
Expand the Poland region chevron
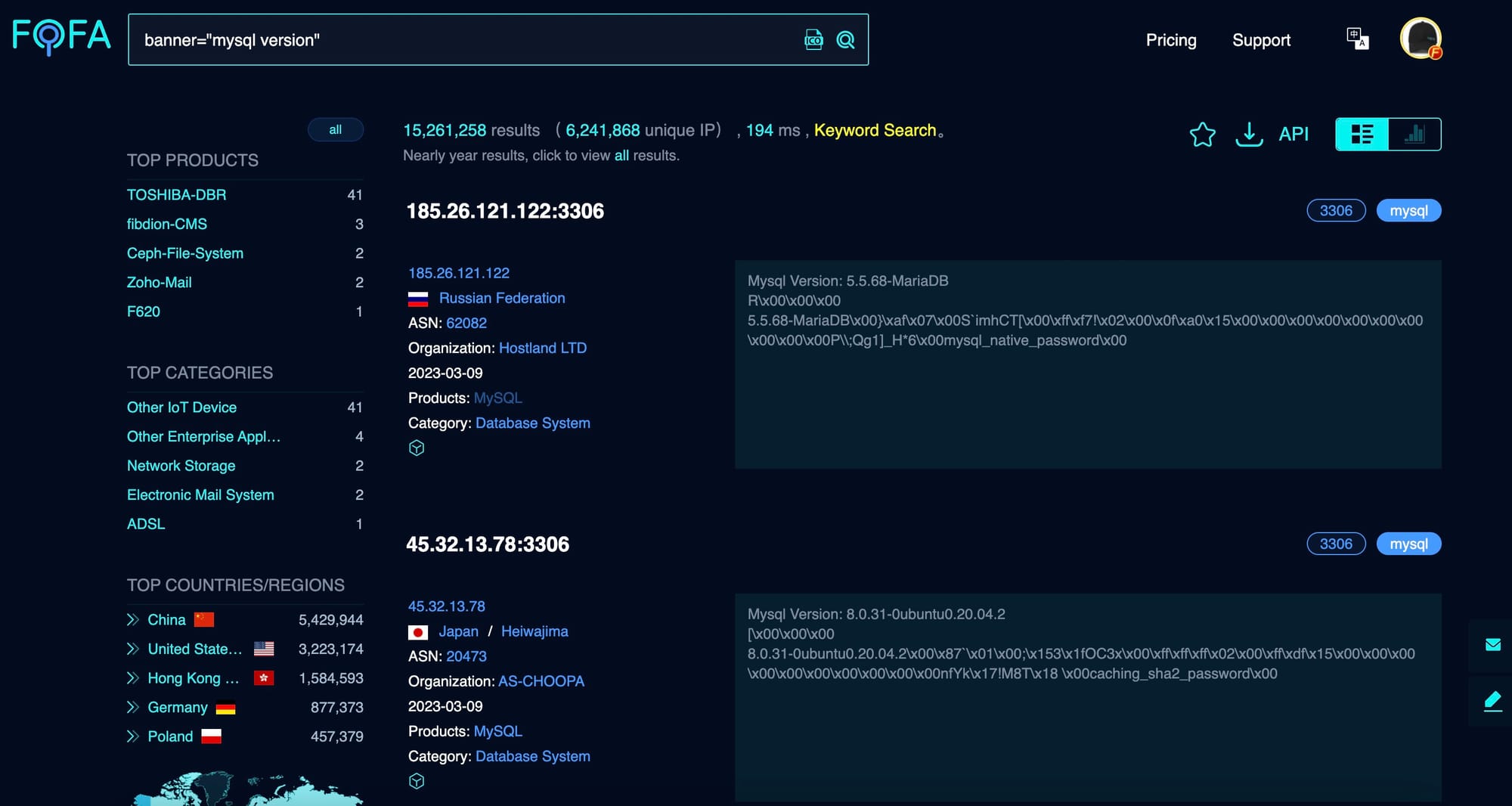coord(133,736)
